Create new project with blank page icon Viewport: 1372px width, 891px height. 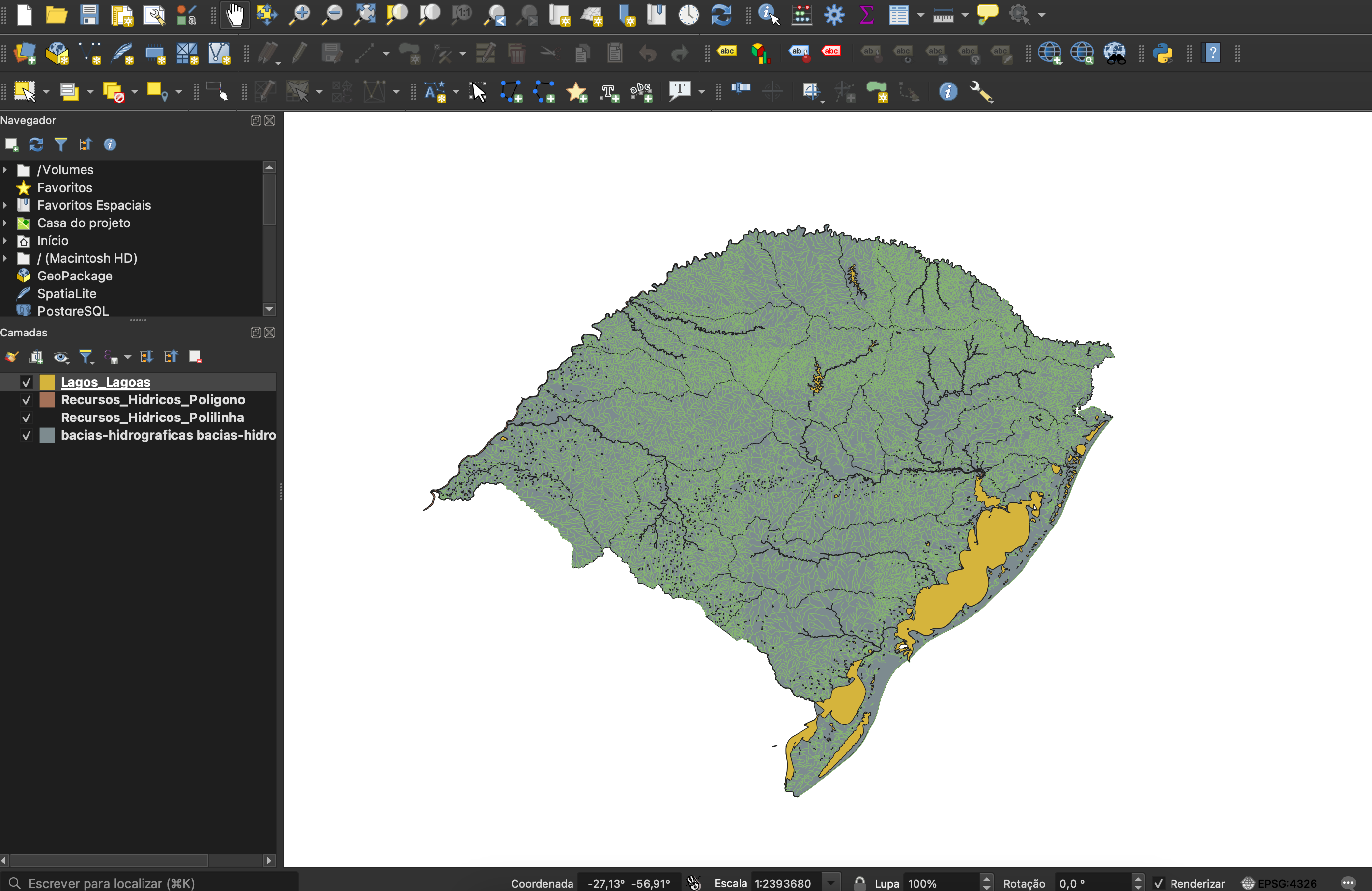(24, 14)
